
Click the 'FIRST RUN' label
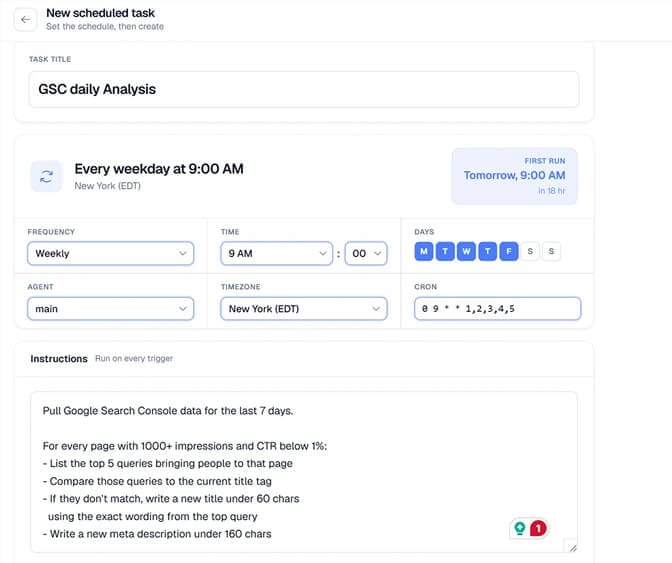coord(545,161)
